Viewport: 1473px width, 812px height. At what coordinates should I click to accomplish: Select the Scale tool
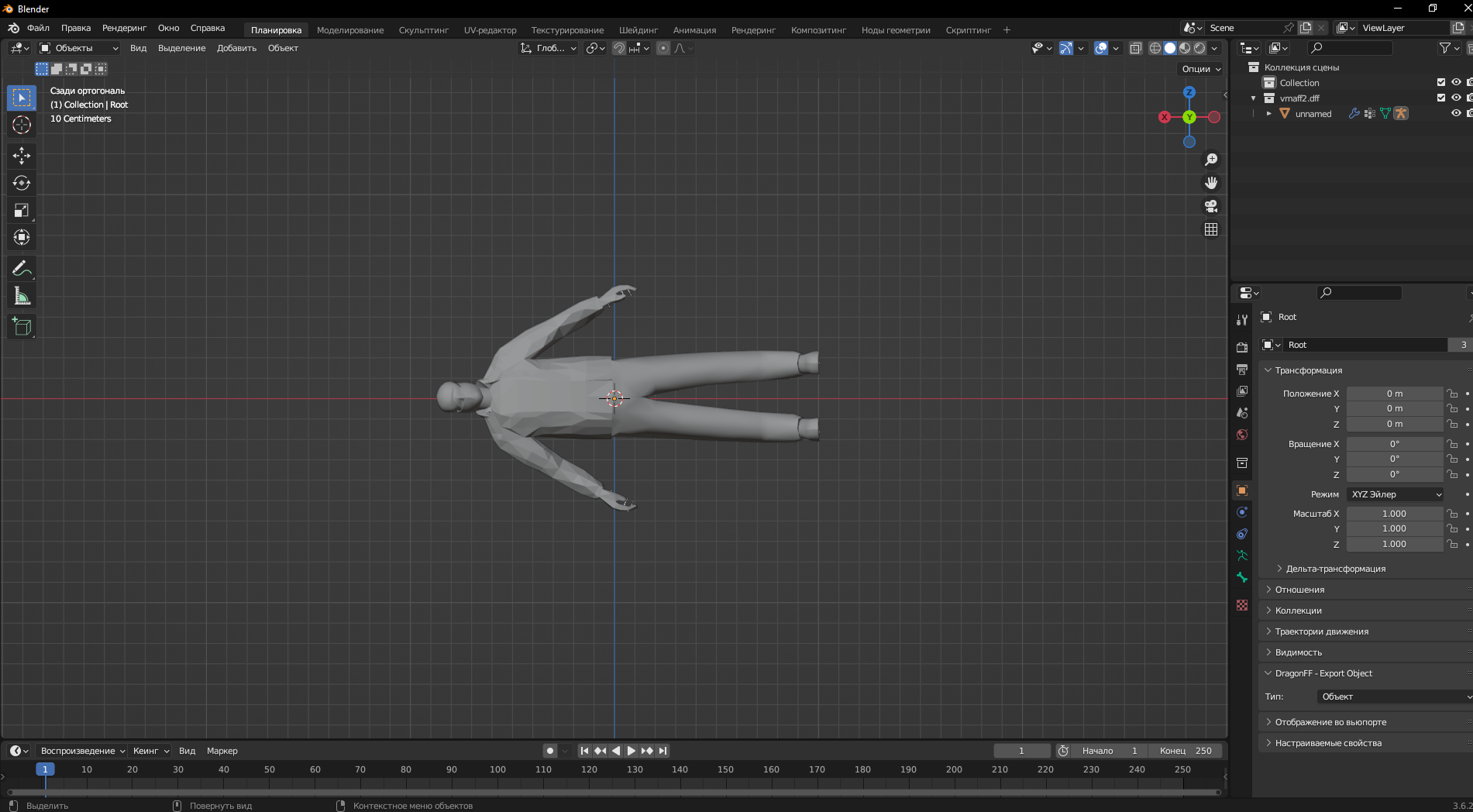(x=22, y=210)
